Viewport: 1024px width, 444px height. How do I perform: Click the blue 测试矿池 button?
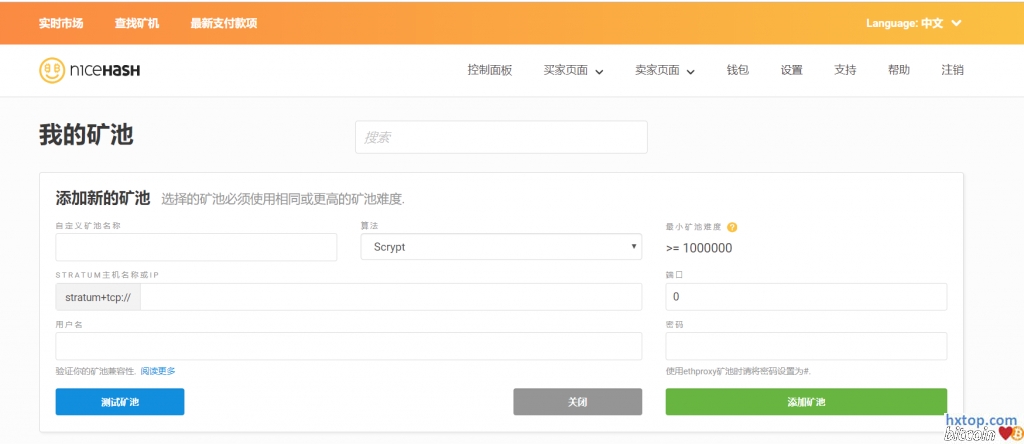point(120,402)
